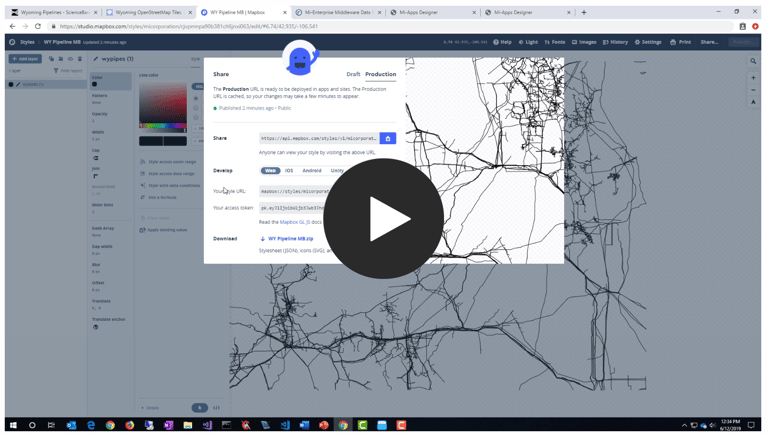767x436 pixels.
Task: Delete layer using the trash icon
Action: pos(79,59)
